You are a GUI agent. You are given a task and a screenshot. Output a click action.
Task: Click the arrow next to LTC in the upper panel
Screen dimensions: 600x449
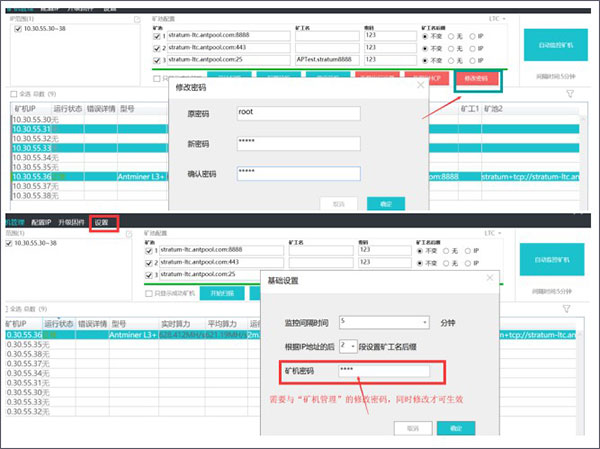(504, 19)
